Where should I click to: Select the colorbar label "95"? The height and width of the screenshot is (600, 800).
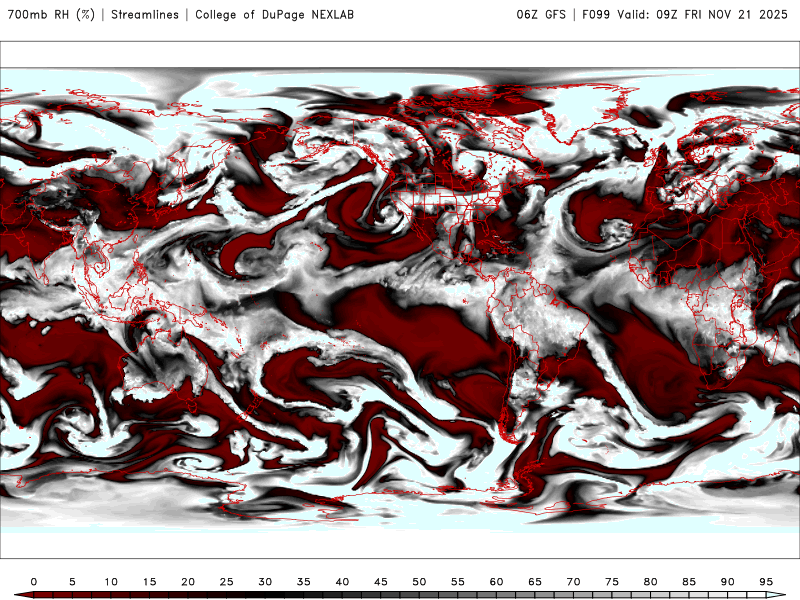[x=766, y=582]
